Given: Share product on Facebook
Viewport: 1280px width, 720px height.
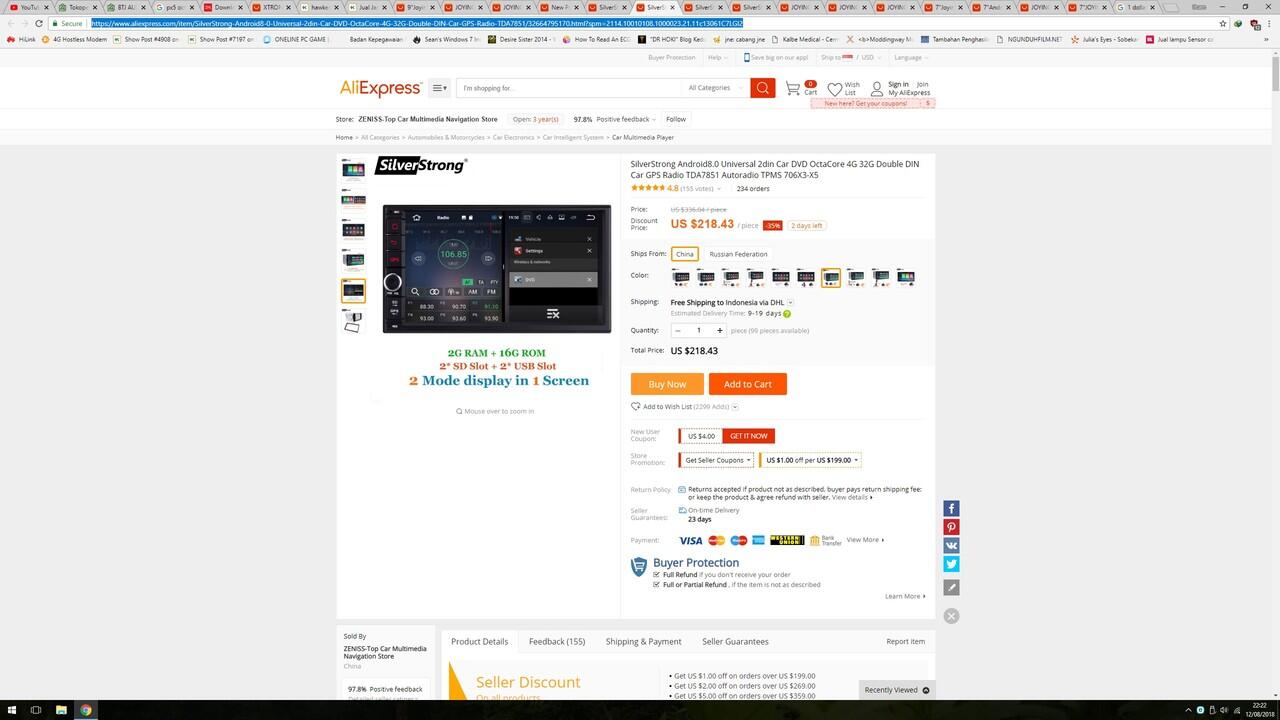Looking at the screenshot, I should (951, 509).
